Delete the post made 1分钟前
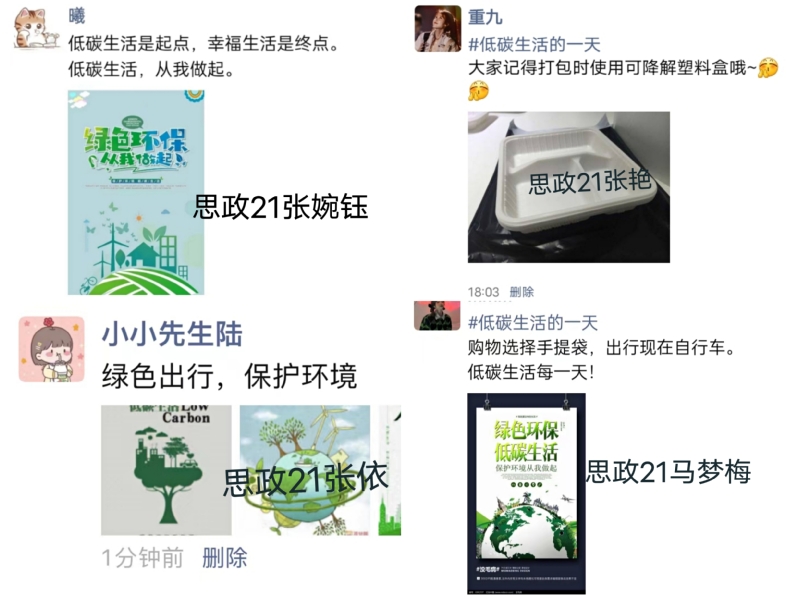The width and height of the screenshot is (799, 600). click(224, 558)
